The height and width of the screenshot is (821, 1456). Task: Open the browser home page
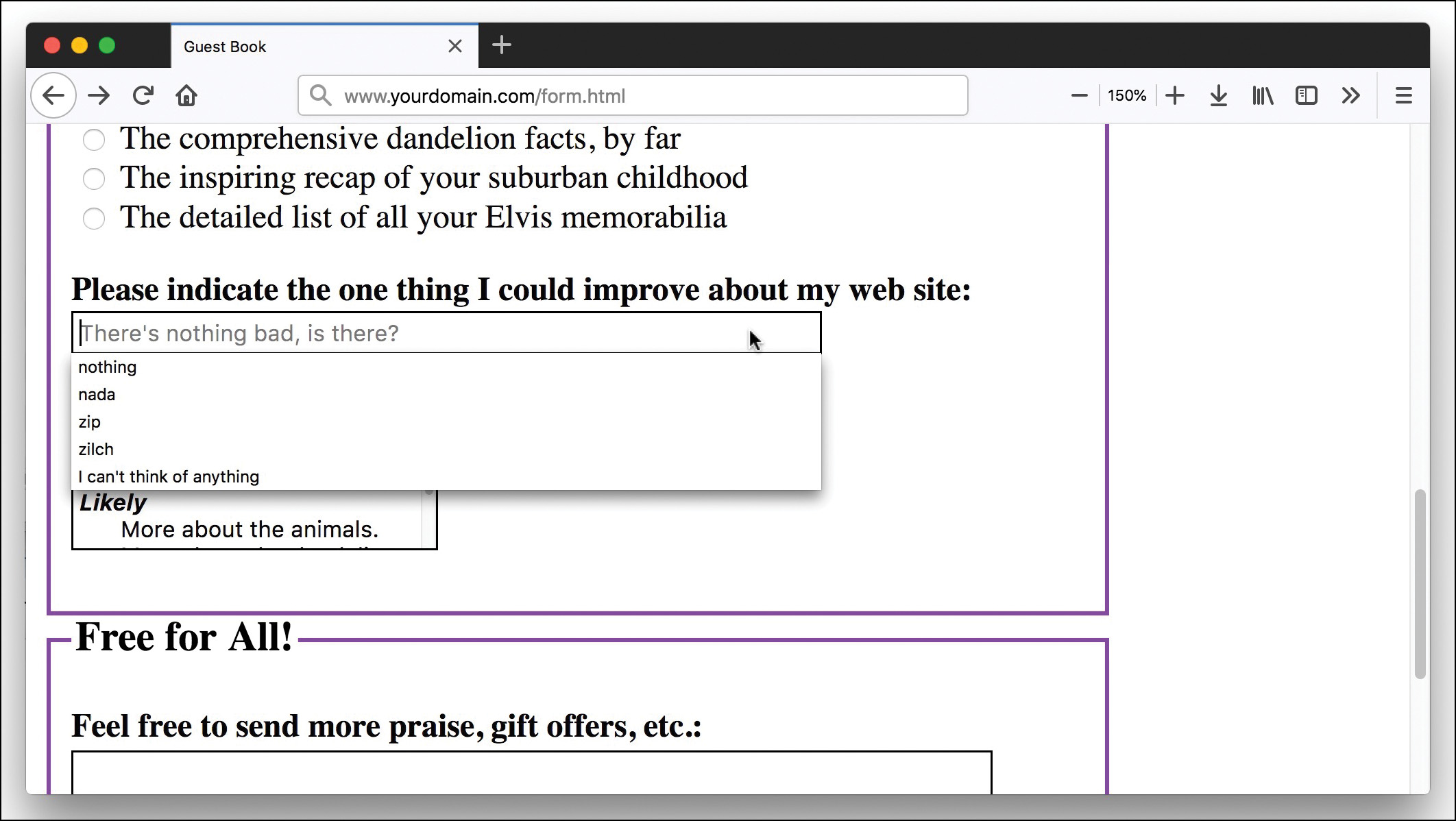point(186,95)
